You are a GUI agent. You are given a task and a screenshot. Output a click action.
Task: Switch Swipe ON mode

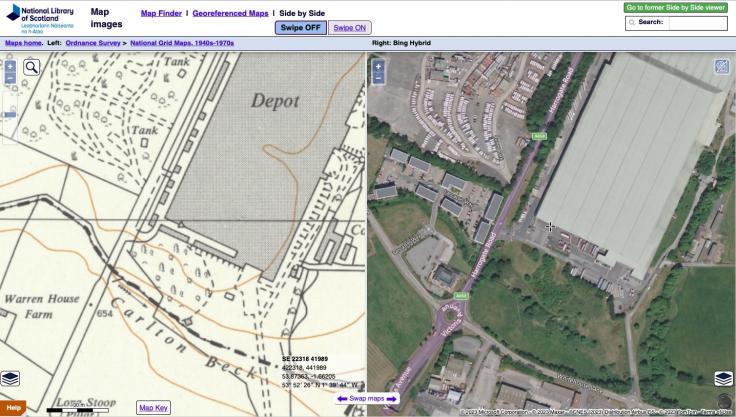[x=350, y=28]
